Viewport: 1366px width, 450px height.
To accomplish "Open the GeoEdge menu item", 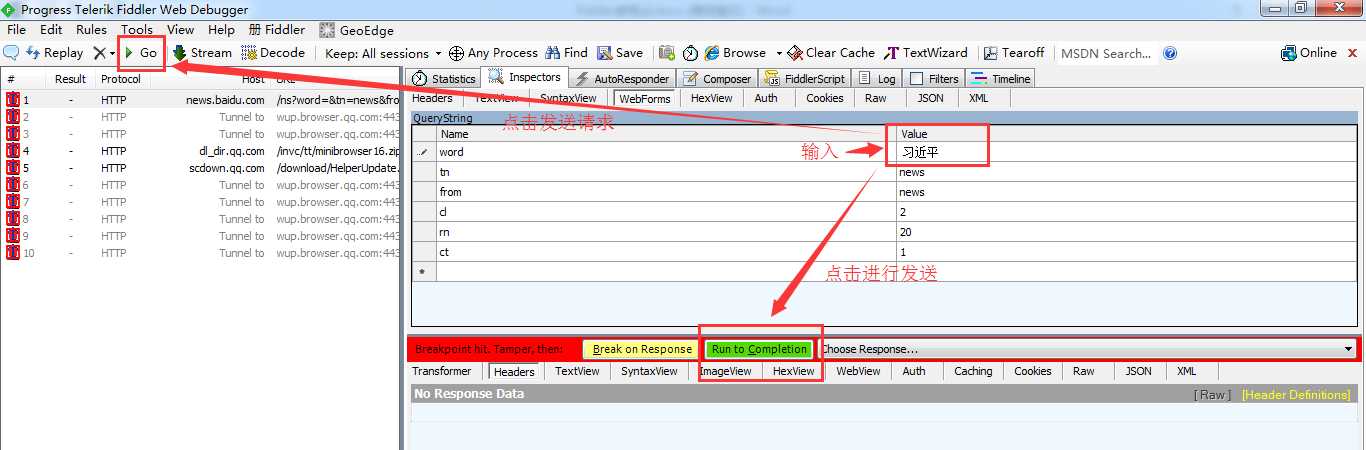I will (x=357, y=30).
